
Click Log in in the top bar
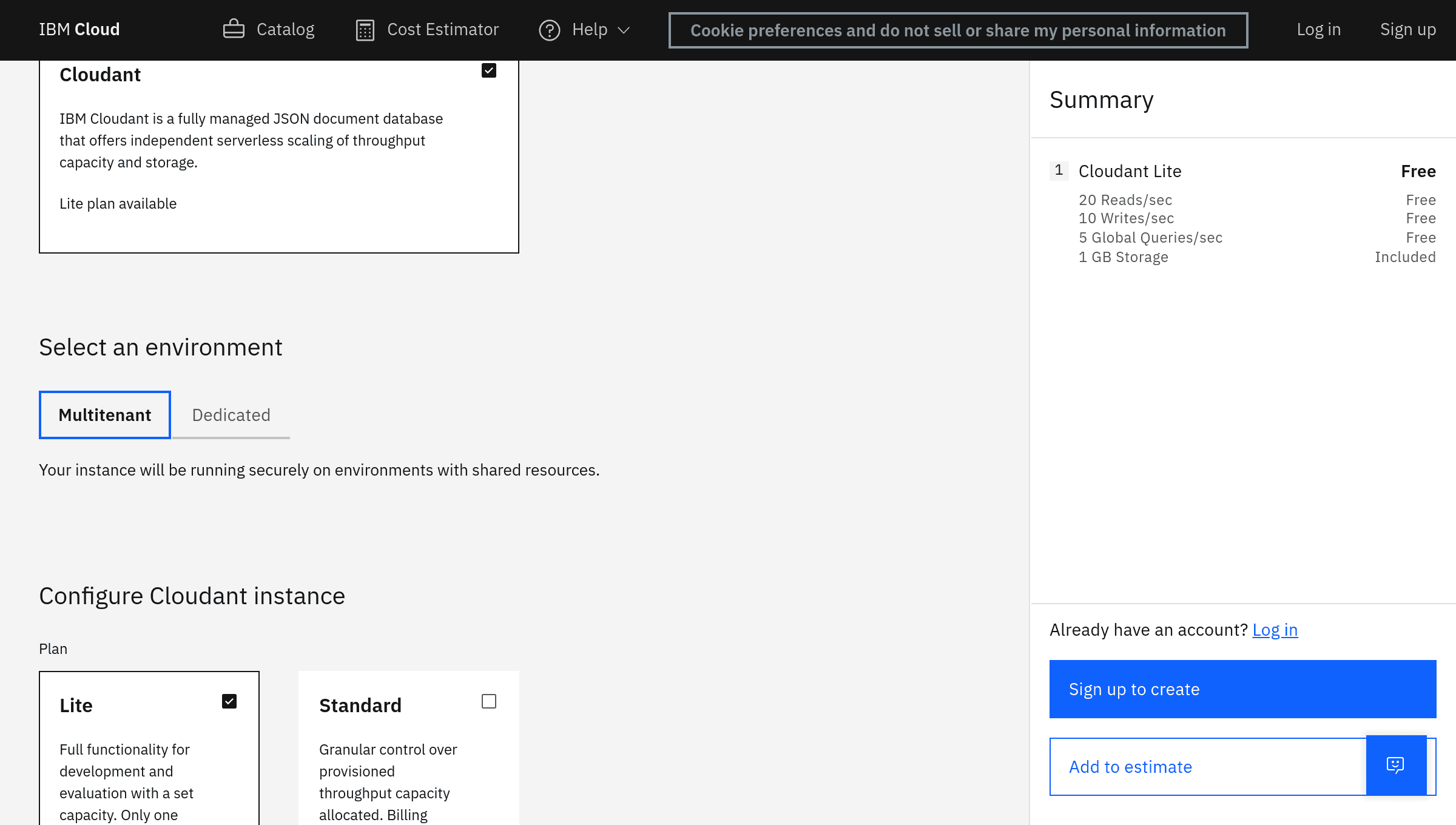(x=1318, y=29)
